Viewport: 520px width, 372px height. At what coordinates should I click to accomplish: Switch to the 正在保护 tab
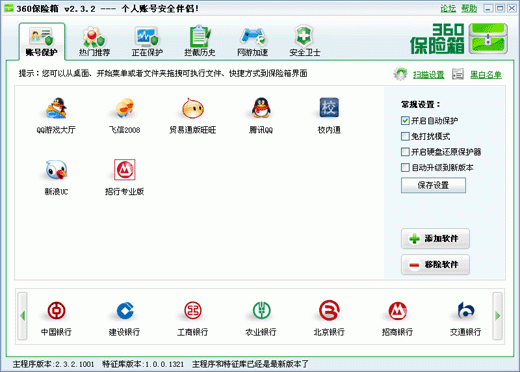147,42
